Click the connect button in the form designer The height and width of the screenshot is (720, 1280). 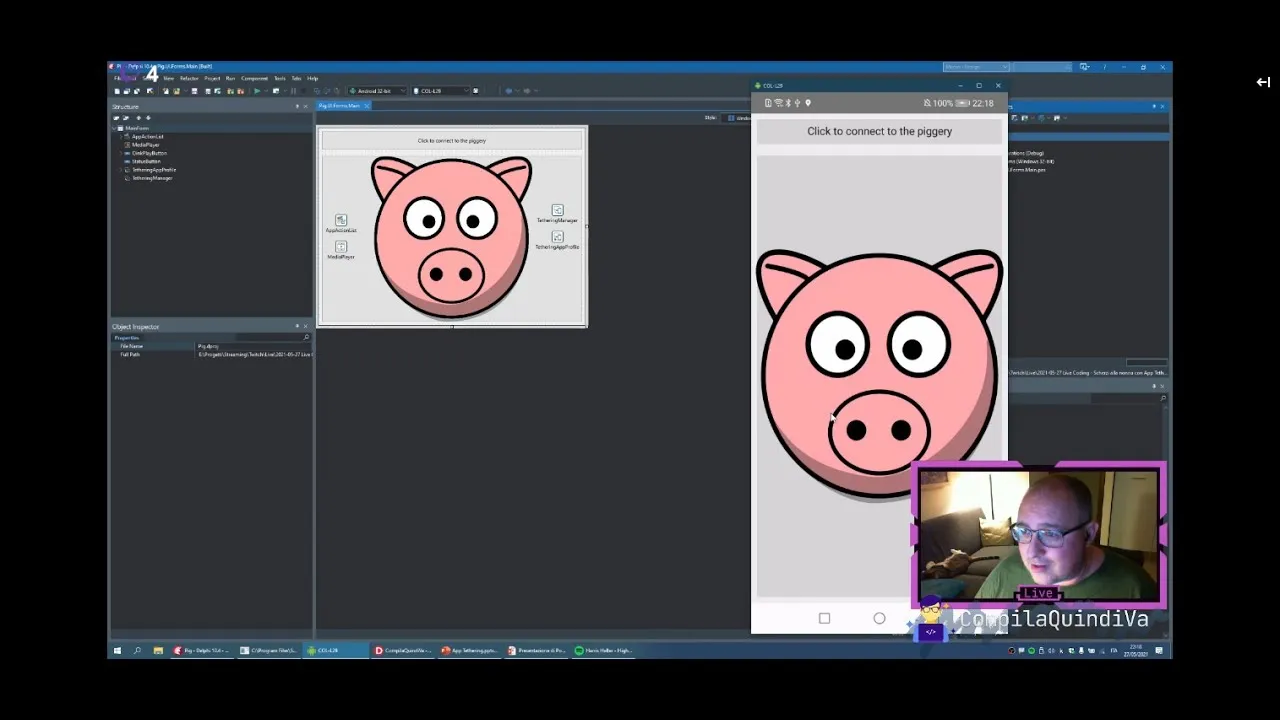pos(451,140)
